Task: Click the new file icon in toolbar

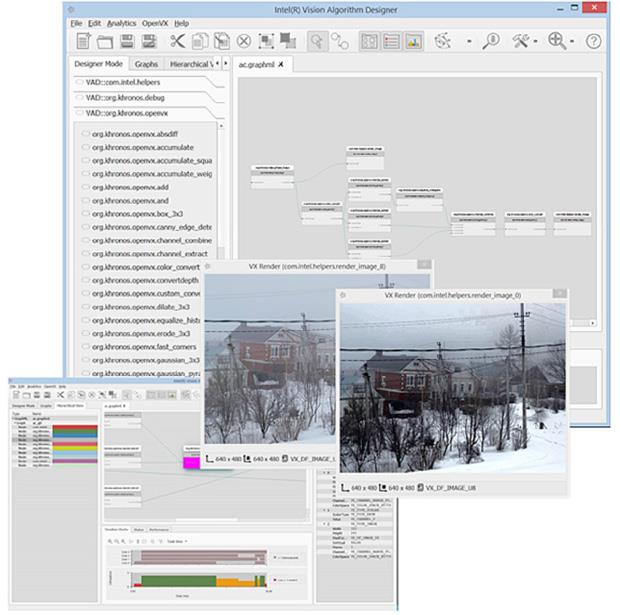Action: coord(84,42)
